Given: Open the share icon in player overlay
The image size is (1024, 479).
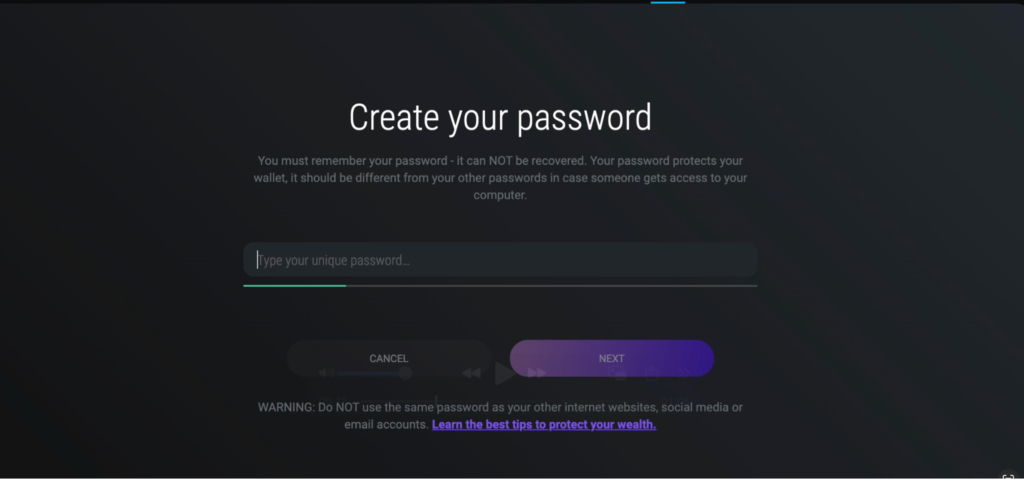Looking at the screenshot, I should click(652, 373).
